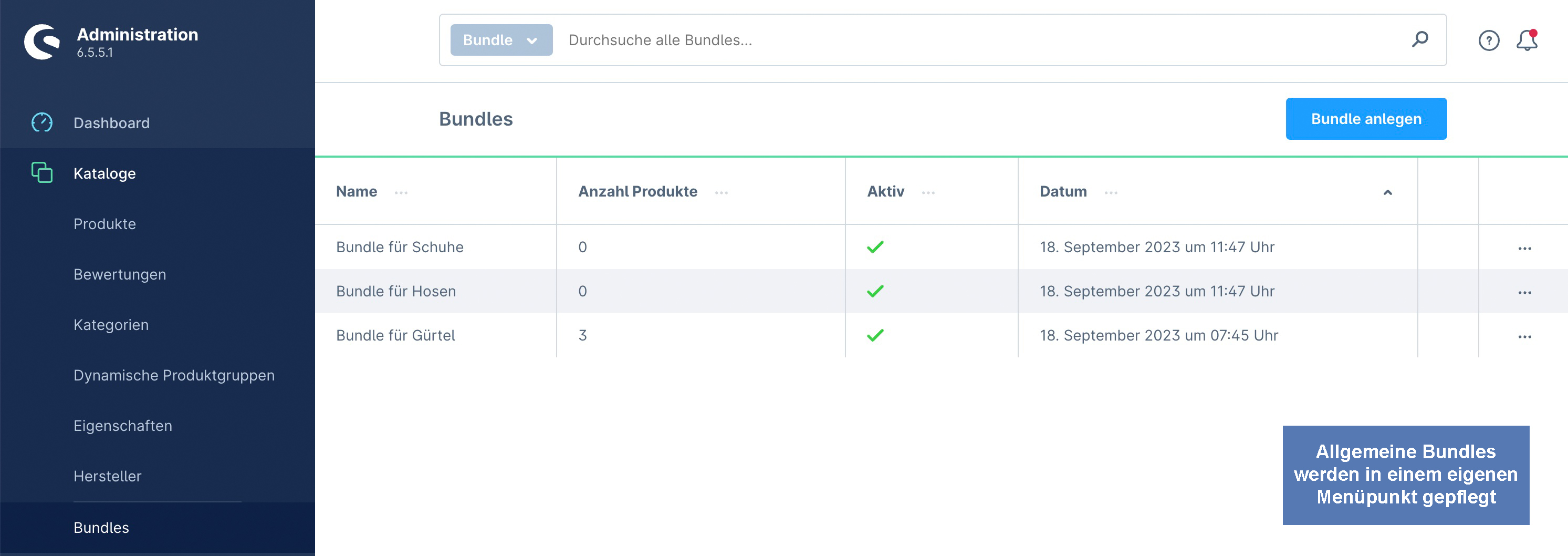Open the help question mark icon
This screenshot has width=1568, height=556.
point(1488,40)
